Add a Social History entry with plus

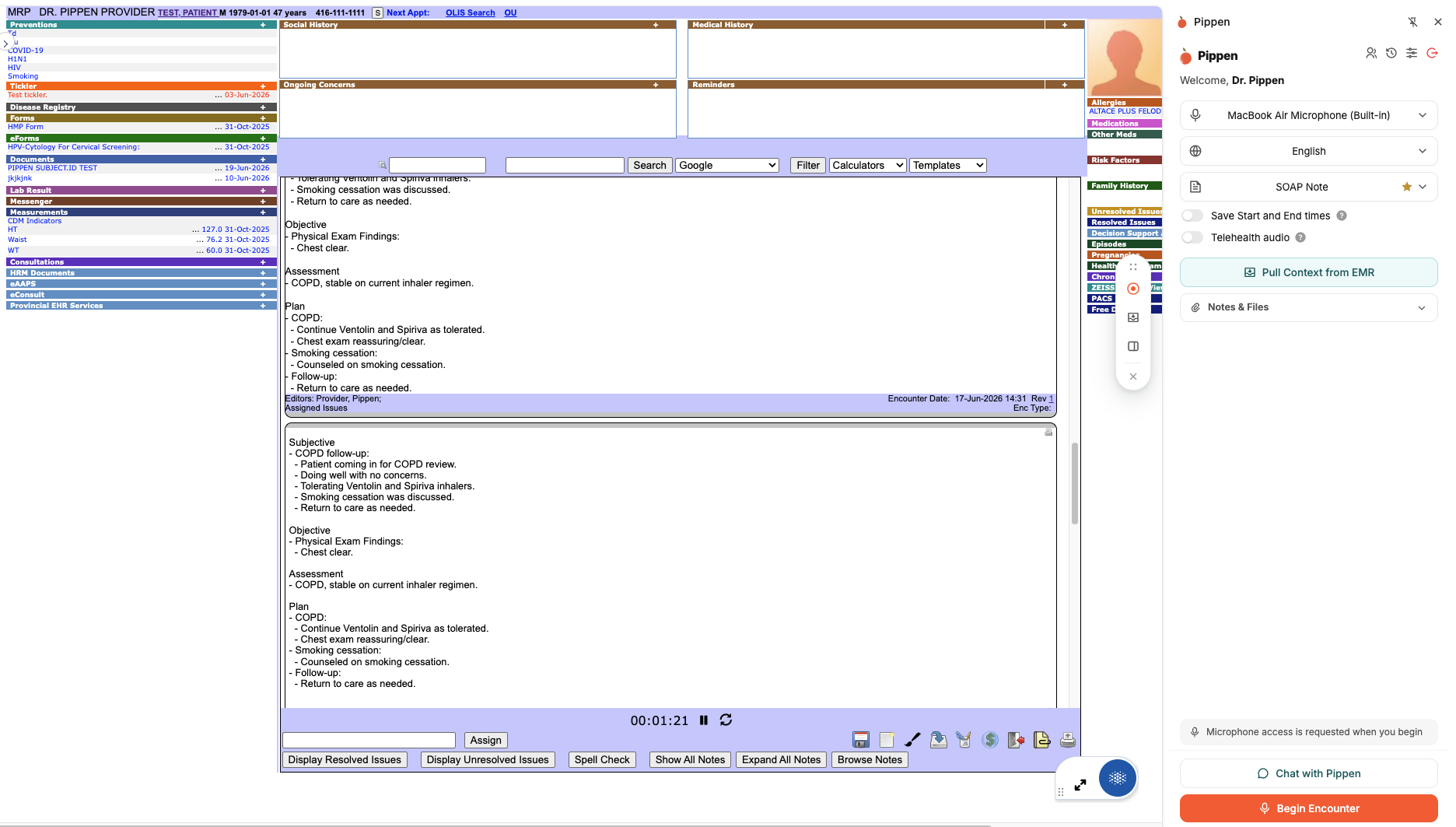[656, 25]
